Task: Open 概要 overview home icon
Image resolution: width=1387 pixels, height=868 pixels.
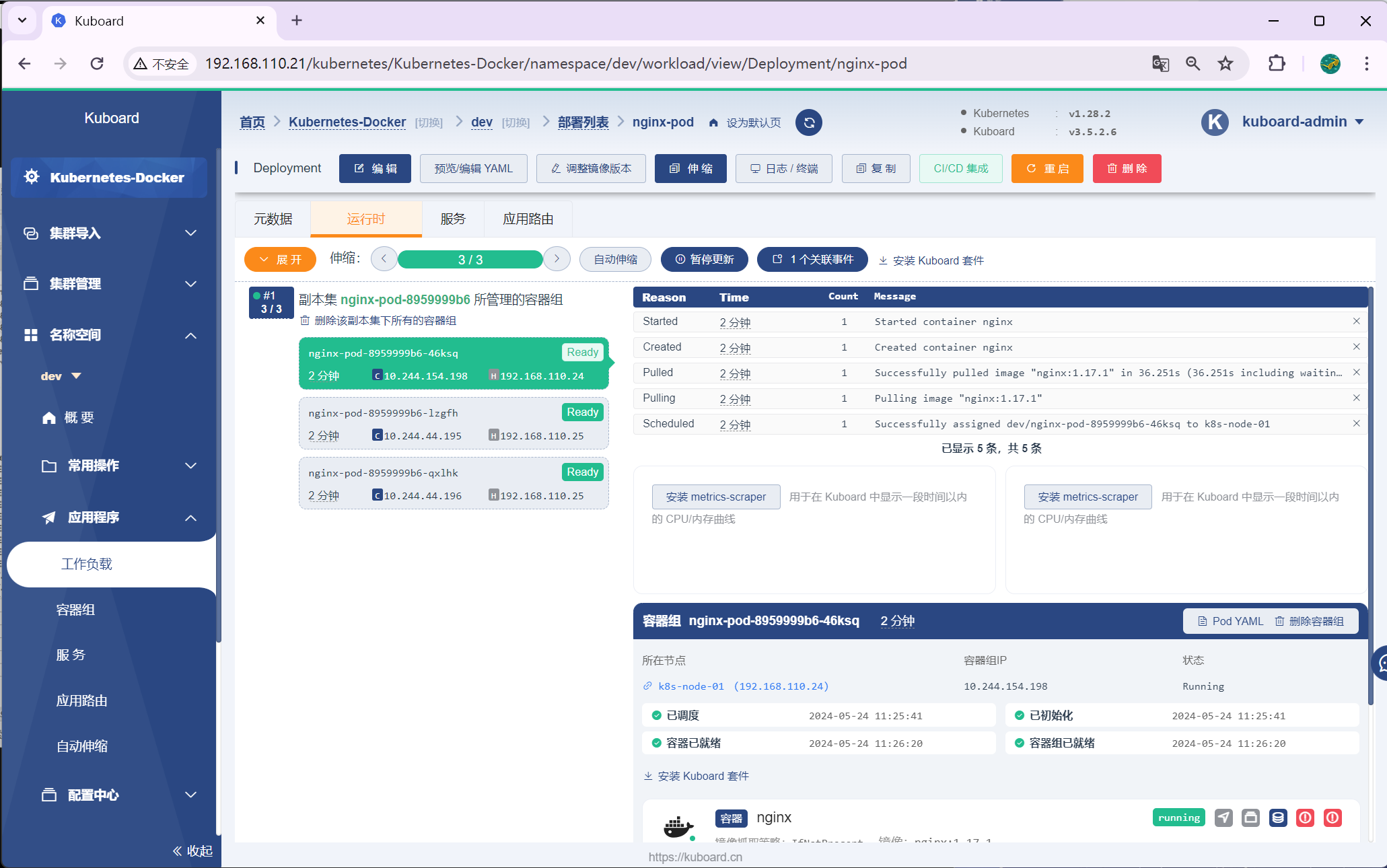Action: pyautogui.click(x=49, y=418)
